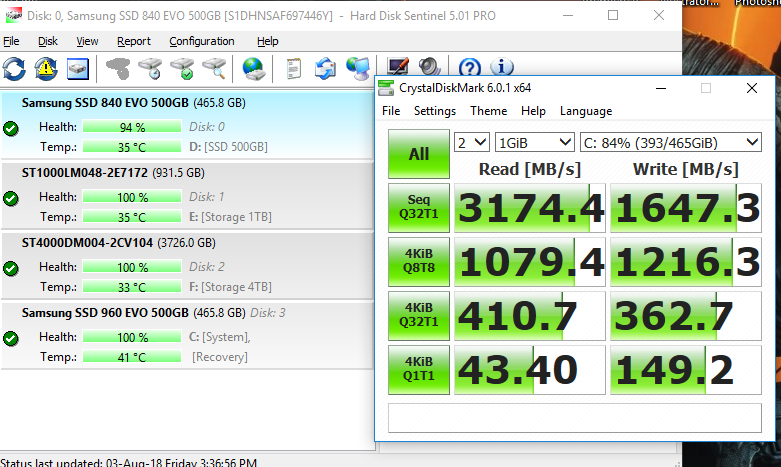The height and width of the screenshot is (467, 781).
Task: Click the E: [Storage 1TB] volume label
Action: click(230, 217)
